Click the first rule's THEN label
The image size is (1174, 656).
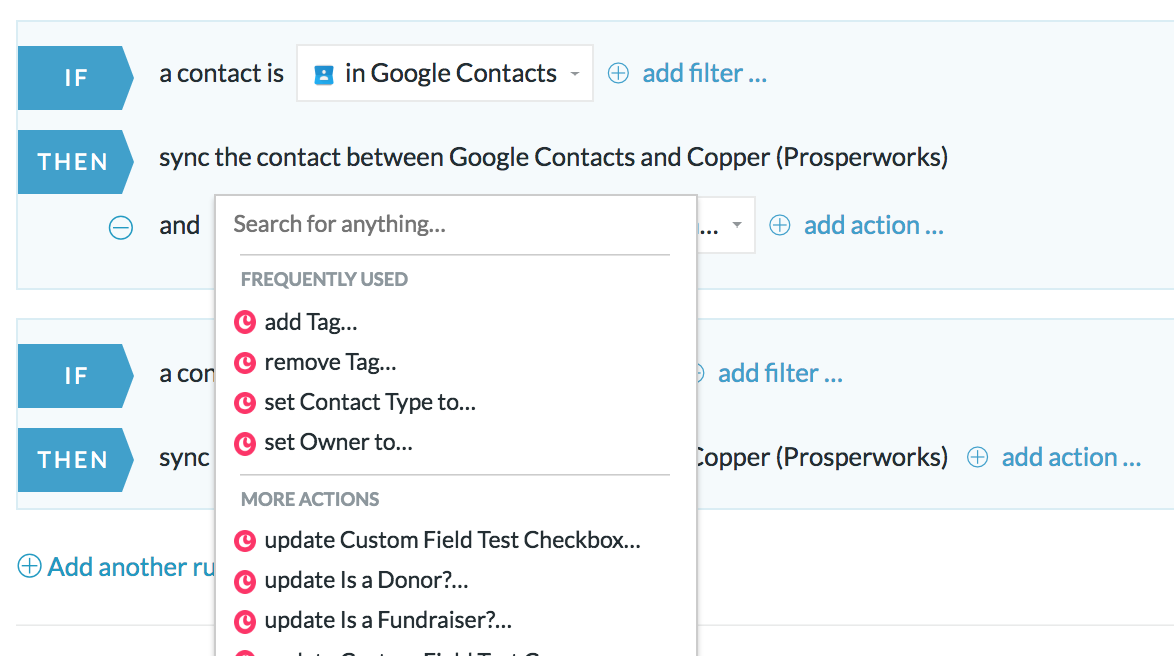[76, 162]
